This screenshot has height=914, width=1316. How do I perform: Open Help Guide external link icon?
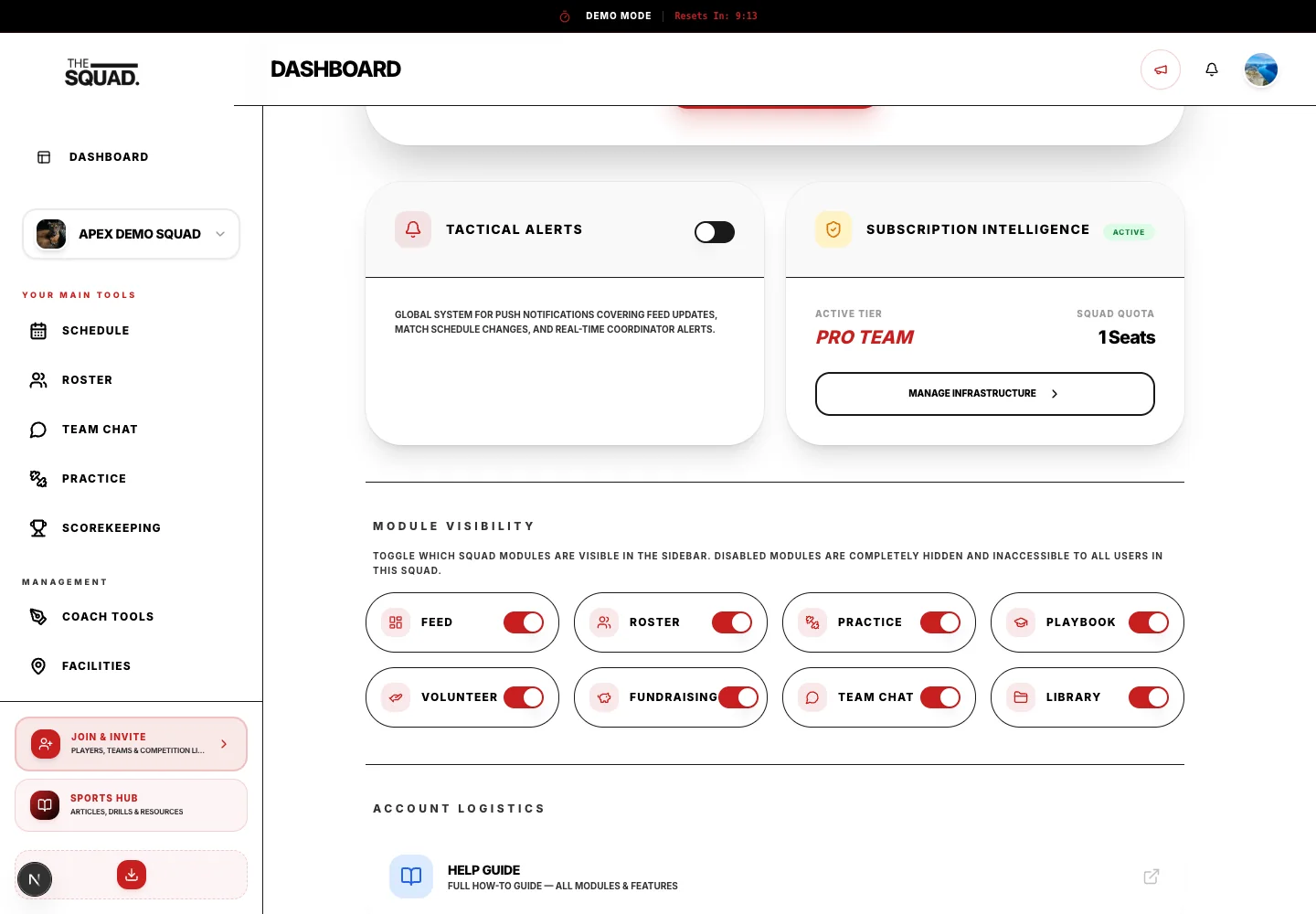1151,877
